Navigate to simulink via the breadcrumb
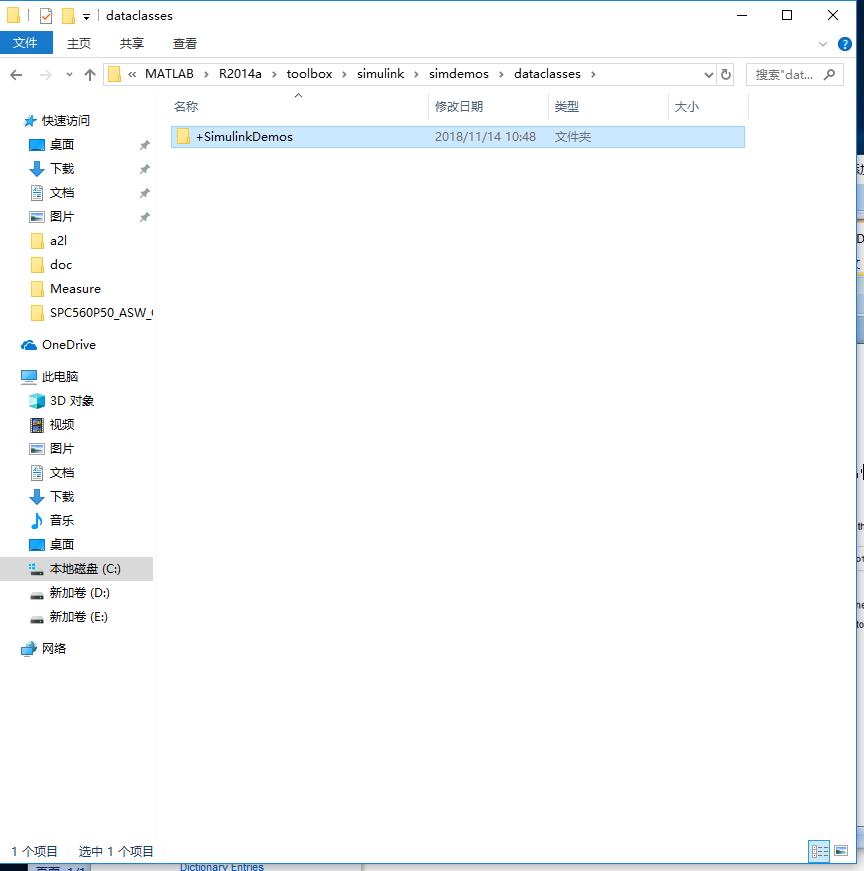This screenshot has height=871, width=864. 382,73
